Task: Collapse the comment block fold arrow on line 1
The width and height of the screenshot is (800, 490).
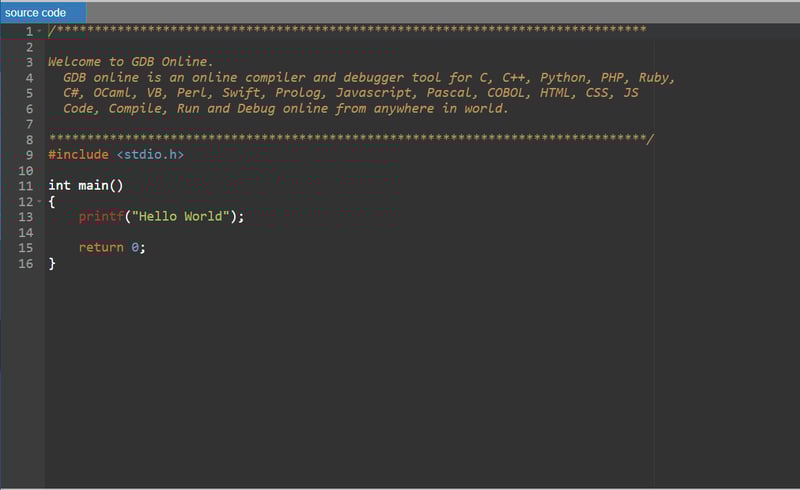Action: [39, 31]
